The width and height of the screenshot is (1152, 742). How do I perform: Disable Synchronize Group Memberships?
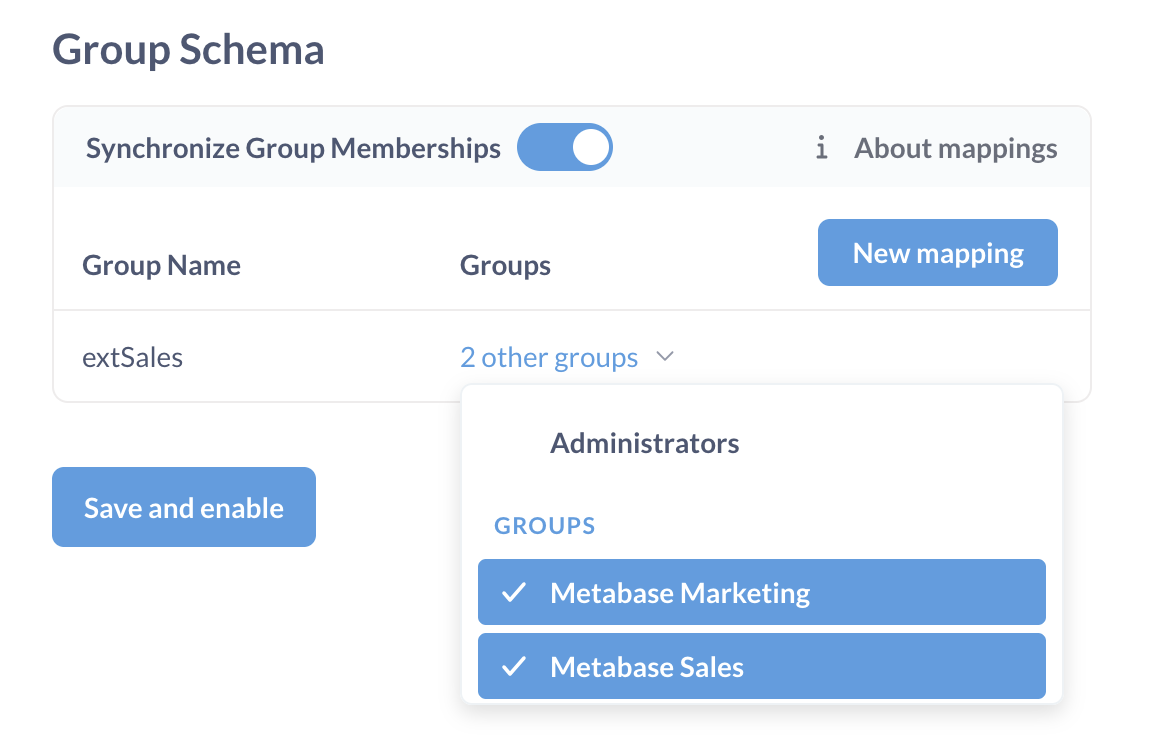point(565,146)
